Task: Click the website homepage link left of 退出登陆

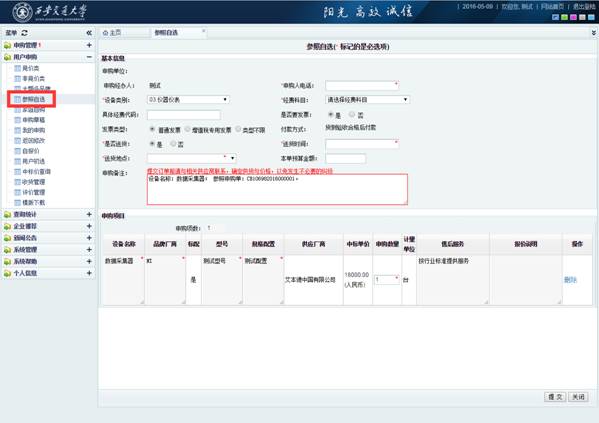Action: coord(552,6)
